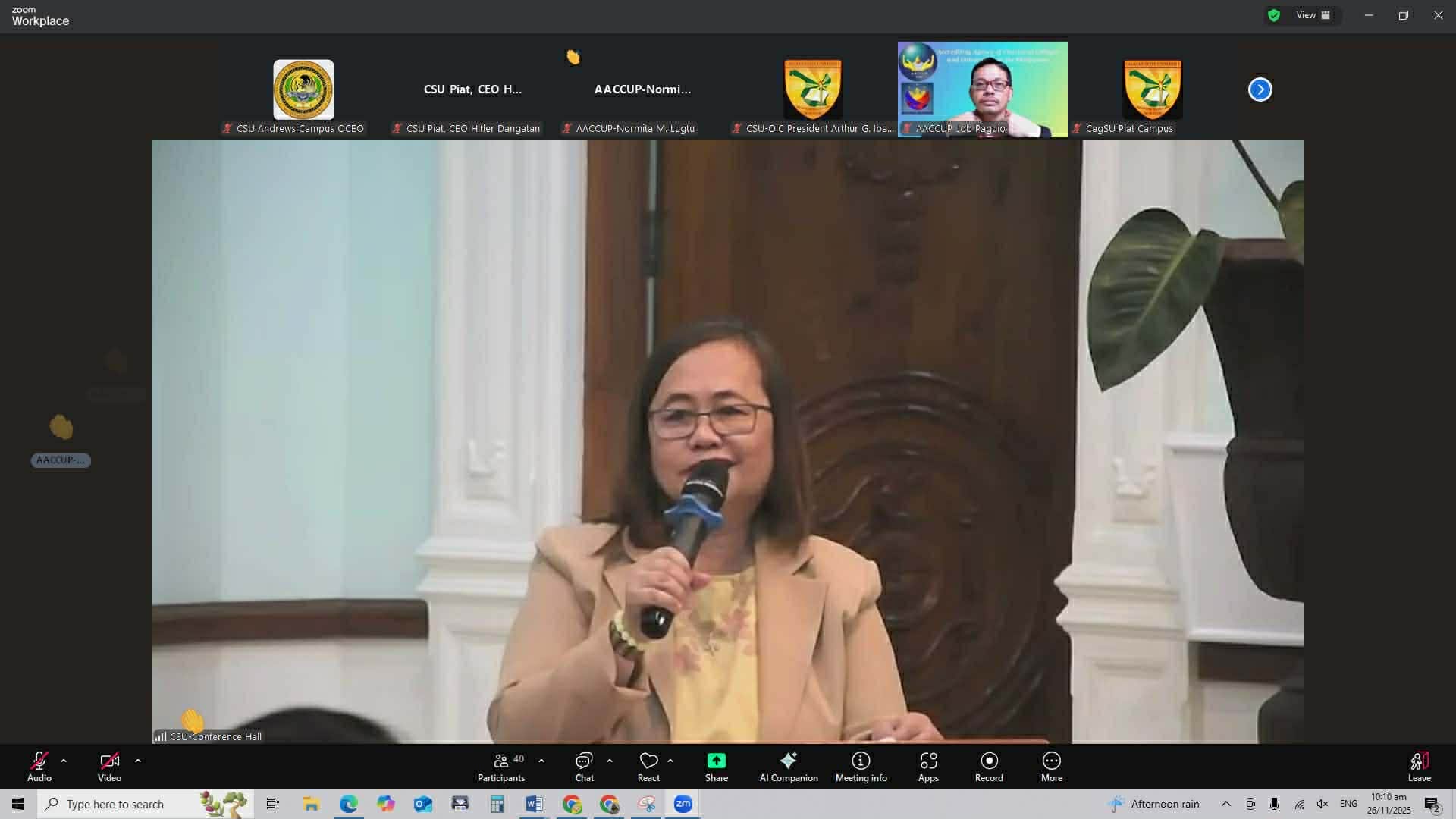The width and height of the screenshot is (1456, 819).
Task: Open the Participants panel
Action: [501, 766]
